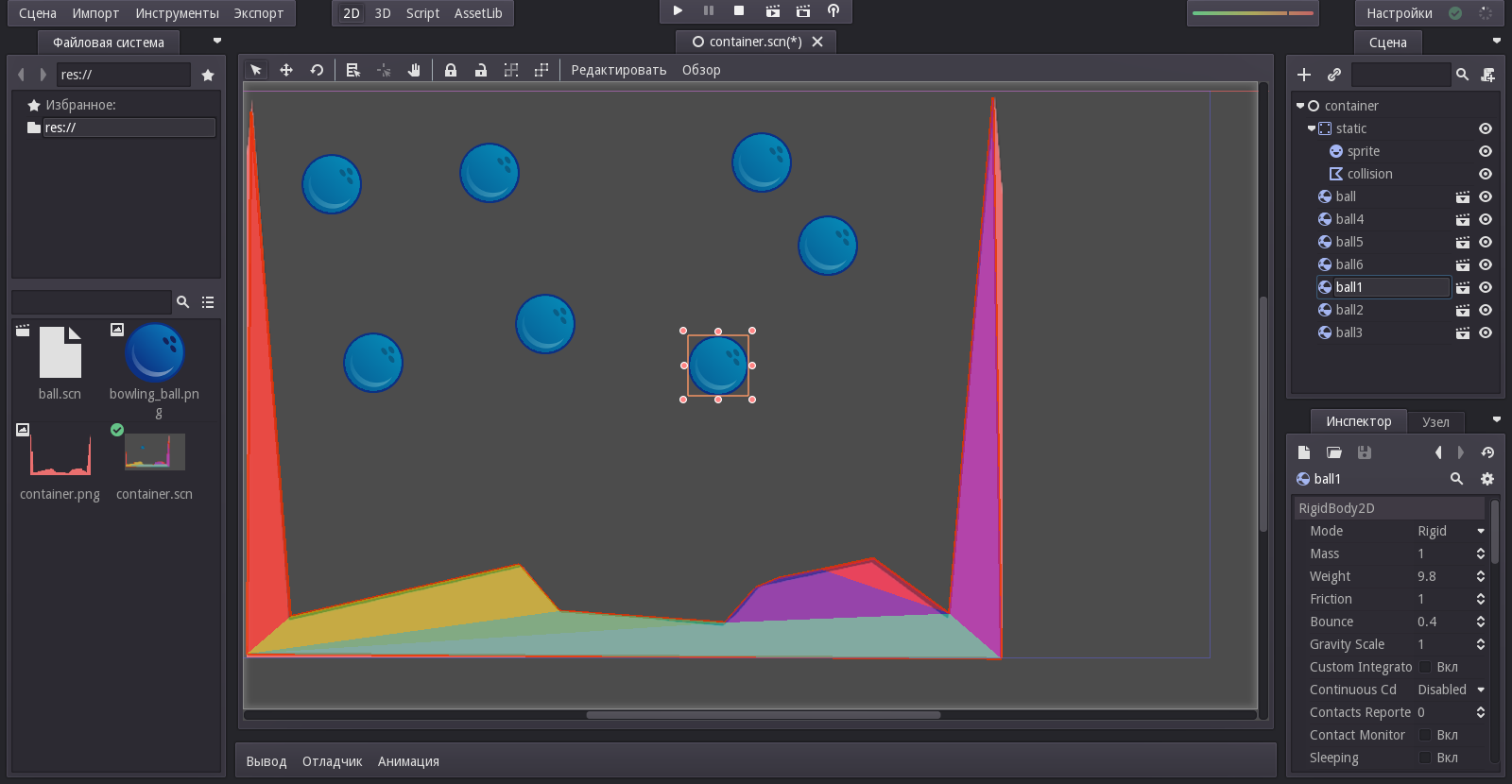Choose the Pan hand tool
The width and height of the screenshot is (1512, 784).
pyautogui.click(x=414, y=70)
